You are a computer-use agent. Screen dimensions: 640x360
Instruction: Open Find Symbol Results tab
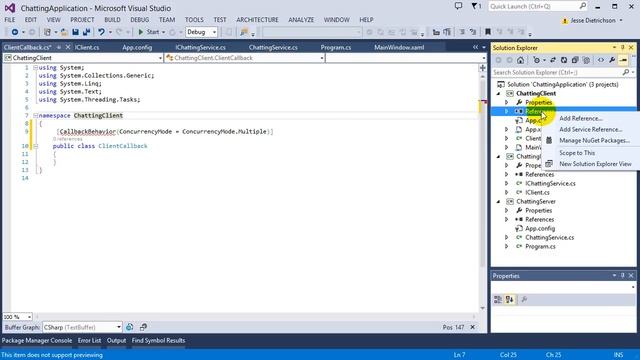point(158,340)
